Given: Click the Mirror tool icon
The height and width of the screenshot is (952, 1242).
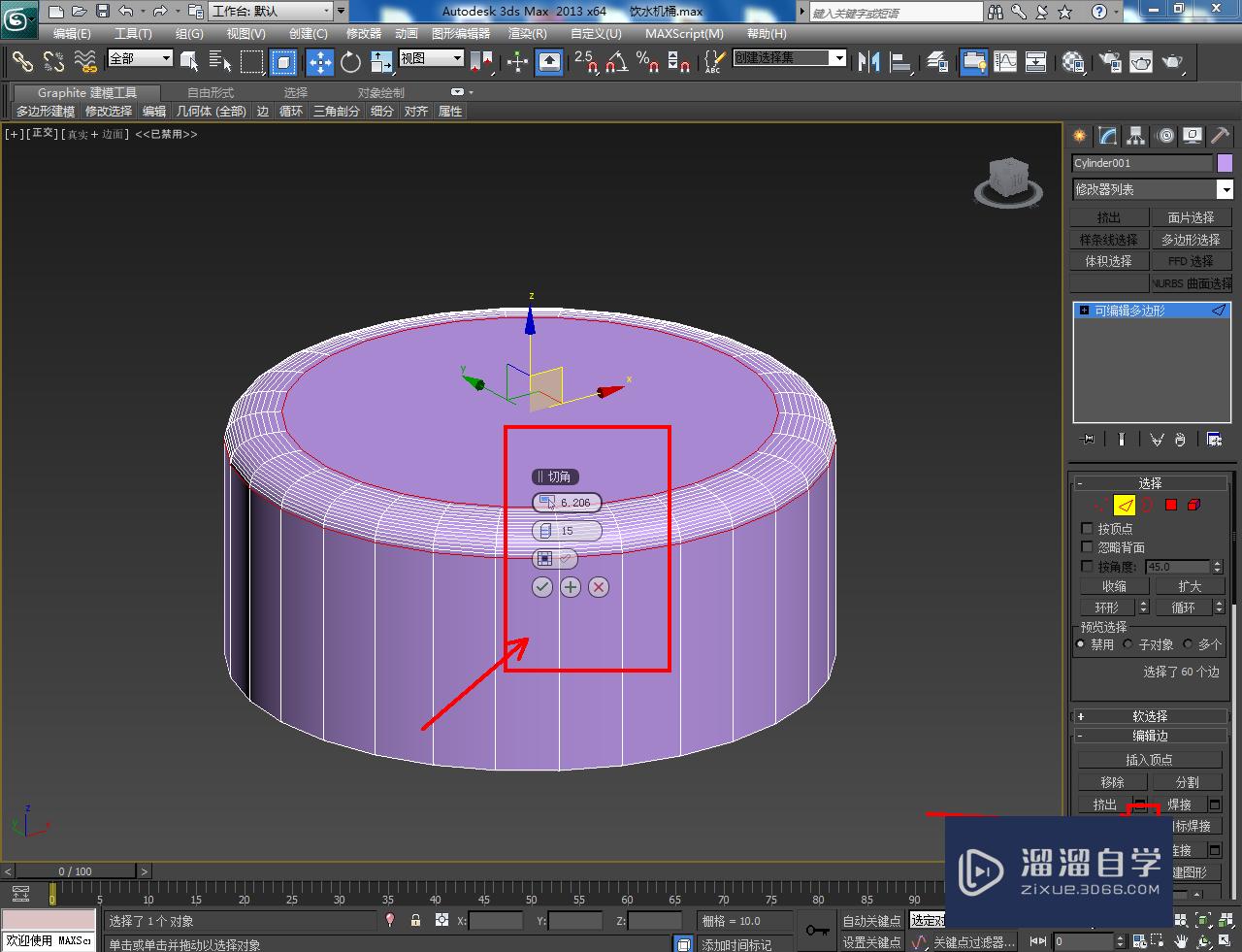Looking at the screenshot, I should click(869, 62).
